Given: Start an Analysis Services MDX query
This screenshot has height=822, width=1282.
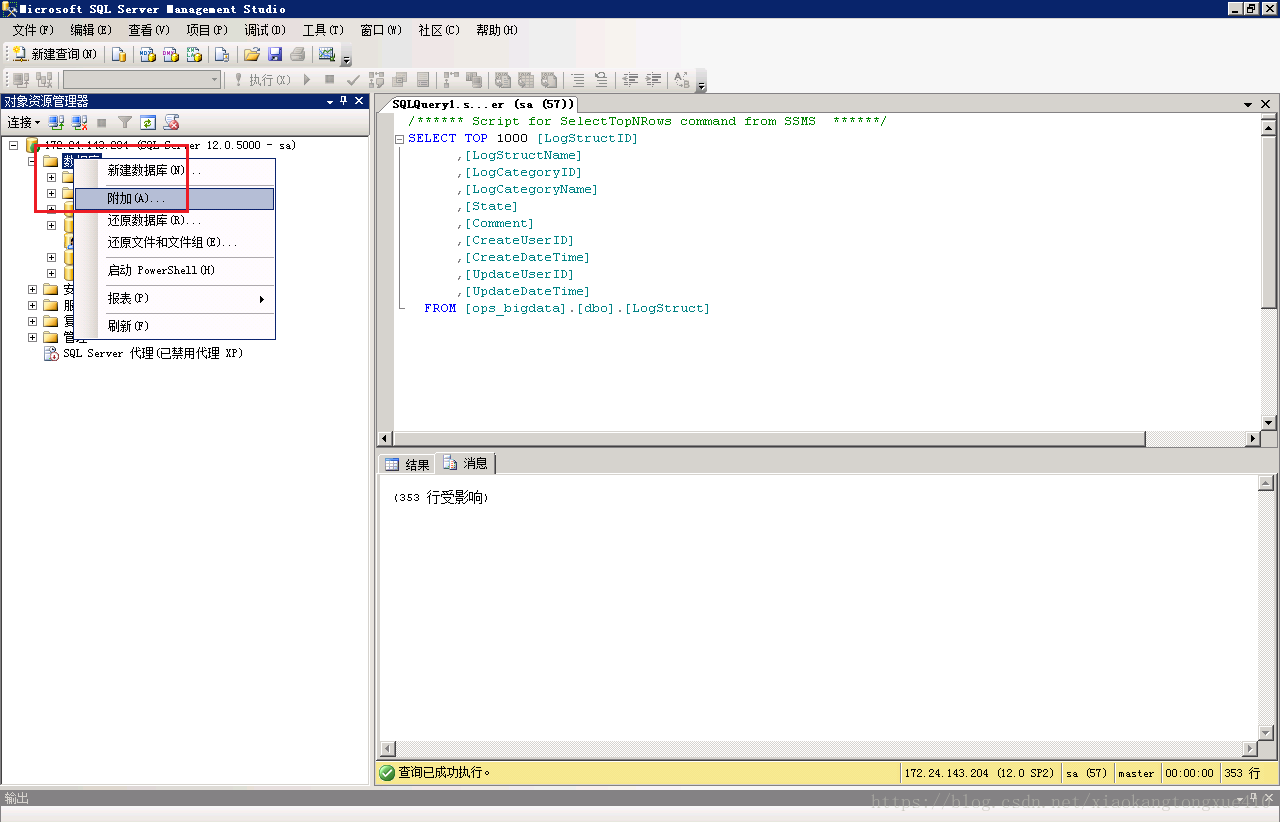Looking at the screenshot, I should pos(147,54).
